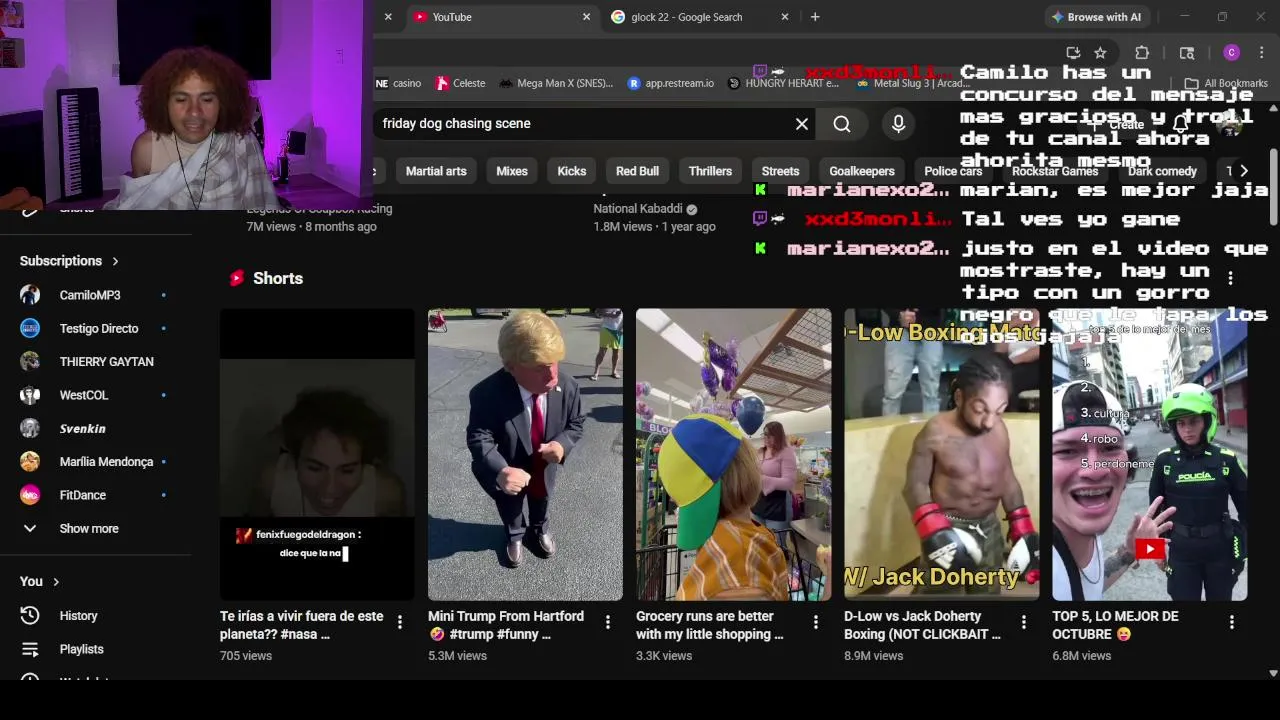Open options for Grocery runs short
Viewport: 1280px width, 720px height.
(816, 622)
